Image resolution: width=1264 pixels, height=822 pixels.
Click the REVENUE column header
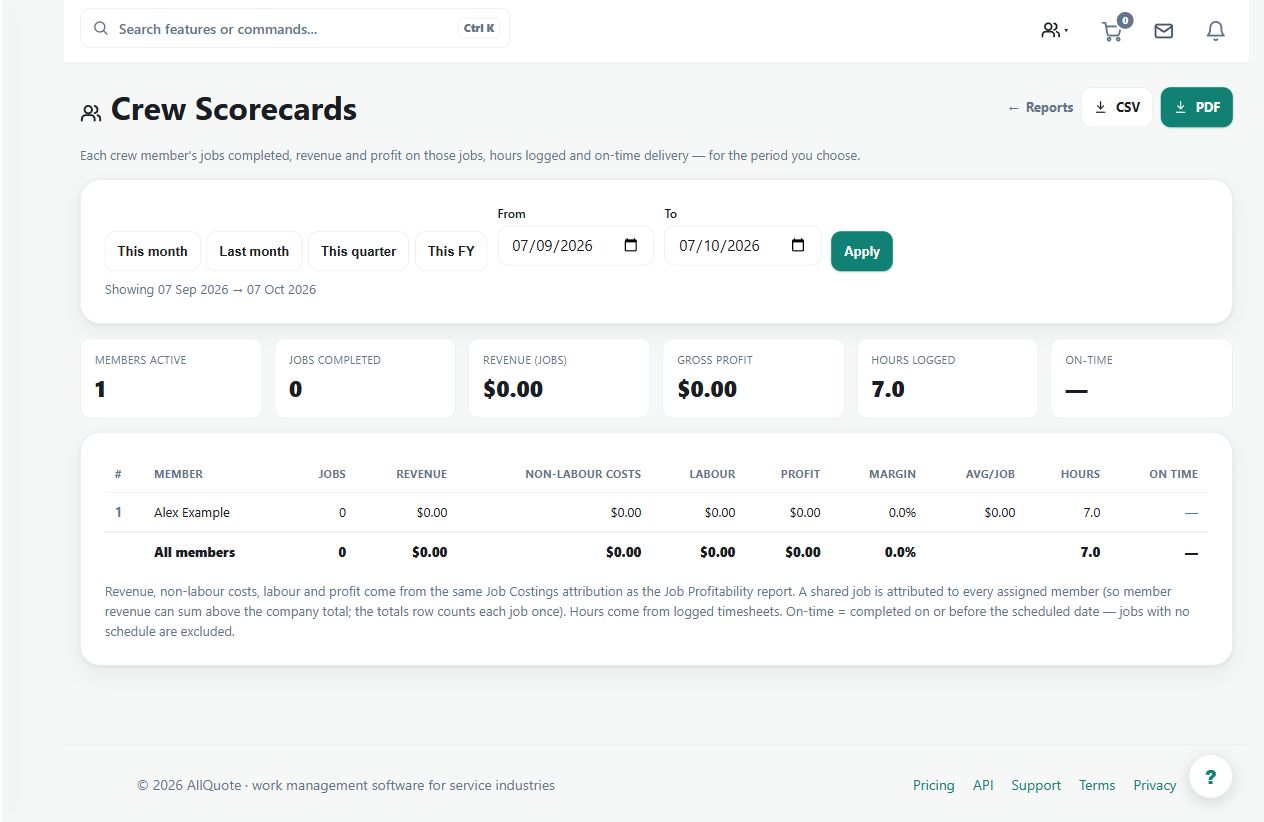click(x=422, y=474)
